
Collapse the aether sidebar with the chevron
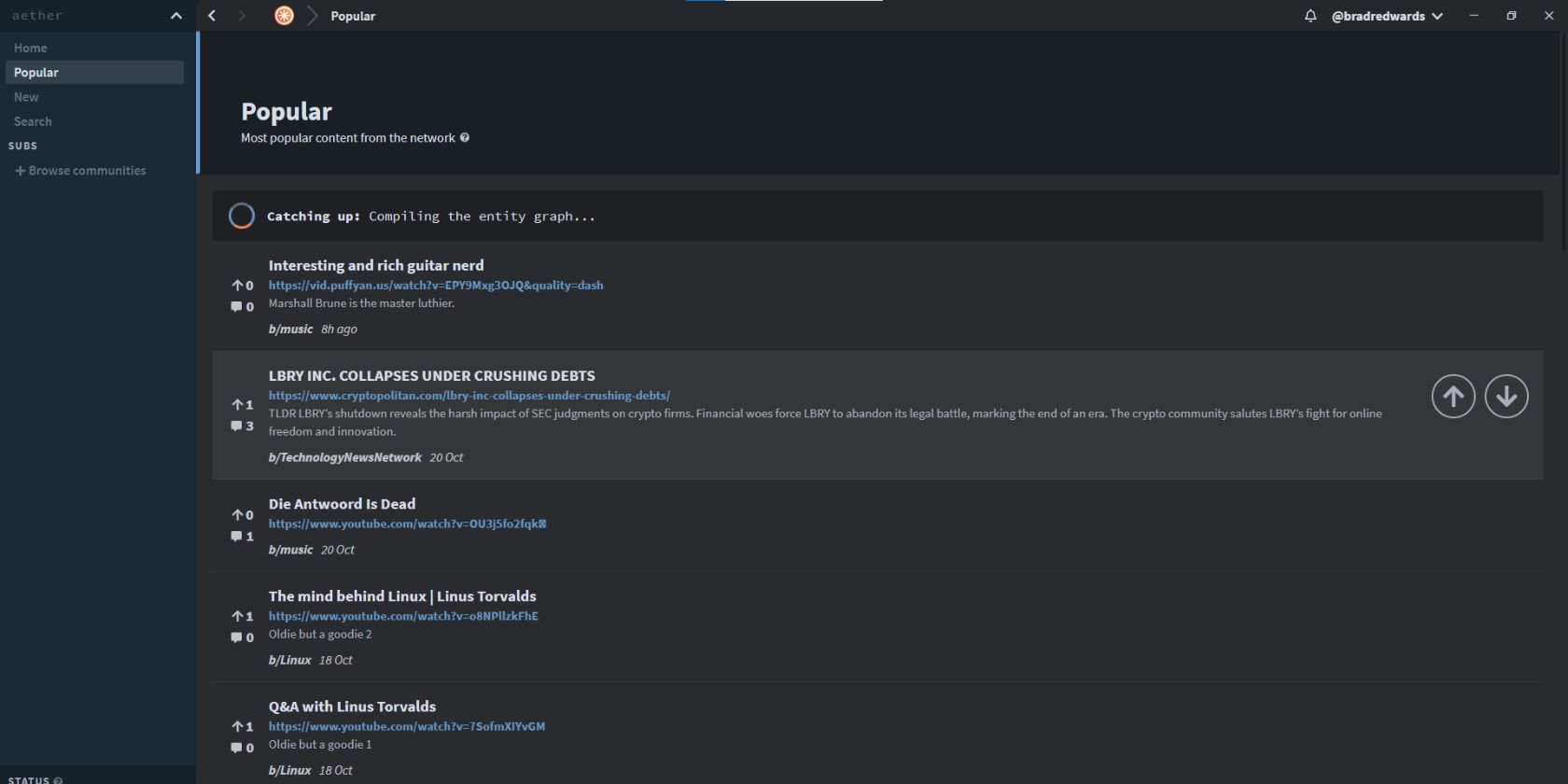175,15
